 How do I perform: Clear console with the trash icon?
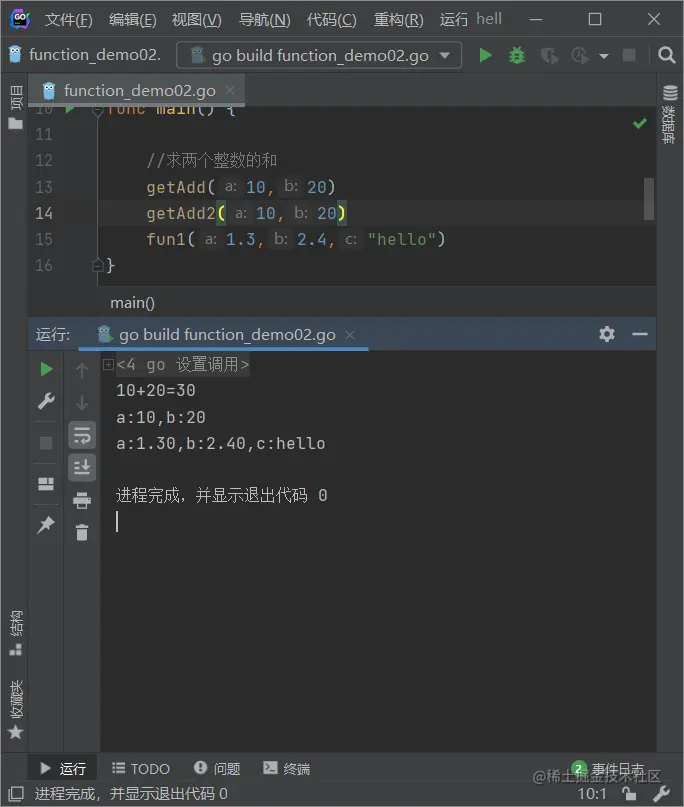[82, 532]
